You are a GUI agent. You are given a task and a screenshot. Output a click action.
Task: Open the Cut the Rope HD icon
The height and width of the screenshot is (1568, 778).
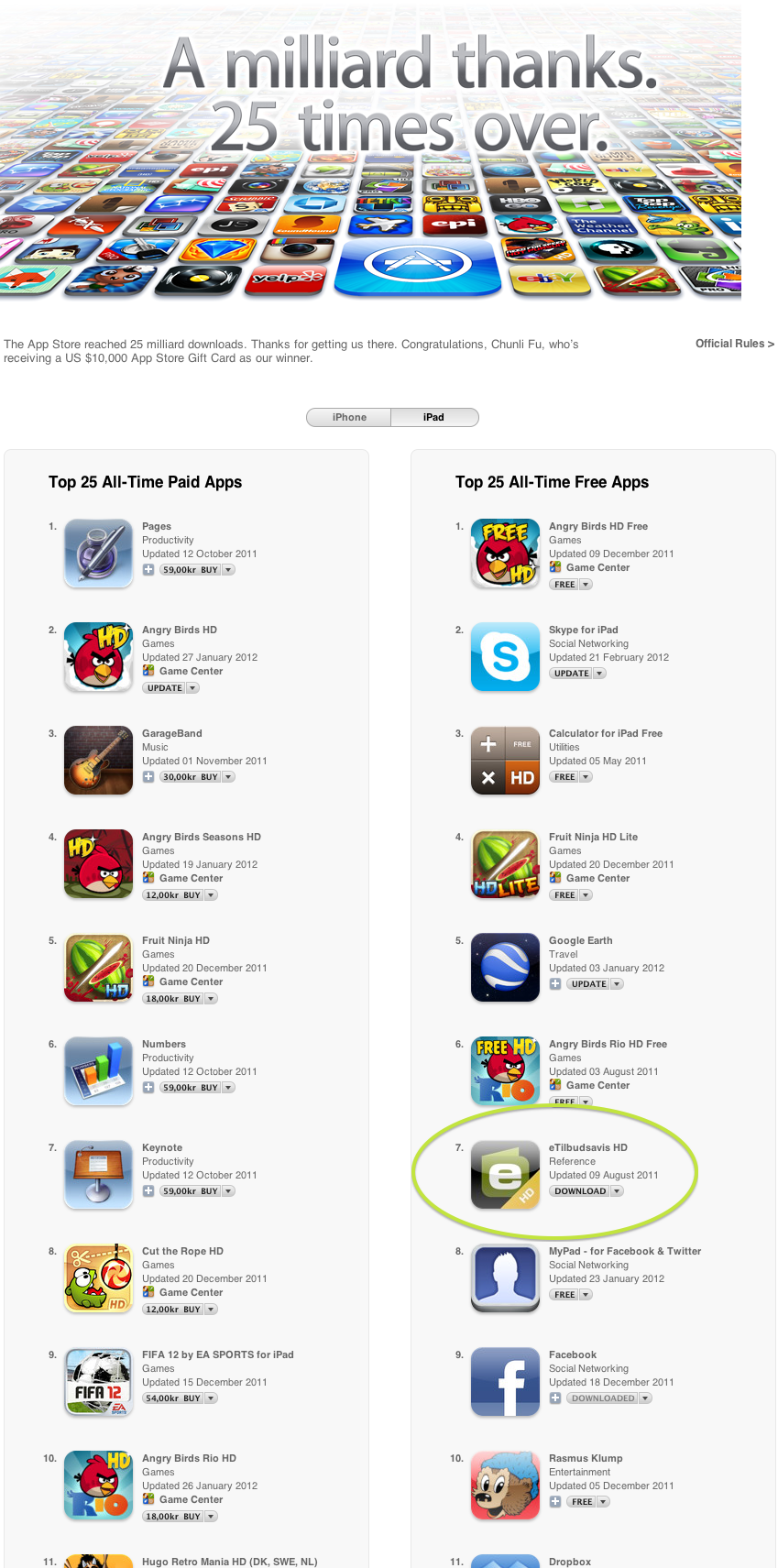(x=98, y=1278)
